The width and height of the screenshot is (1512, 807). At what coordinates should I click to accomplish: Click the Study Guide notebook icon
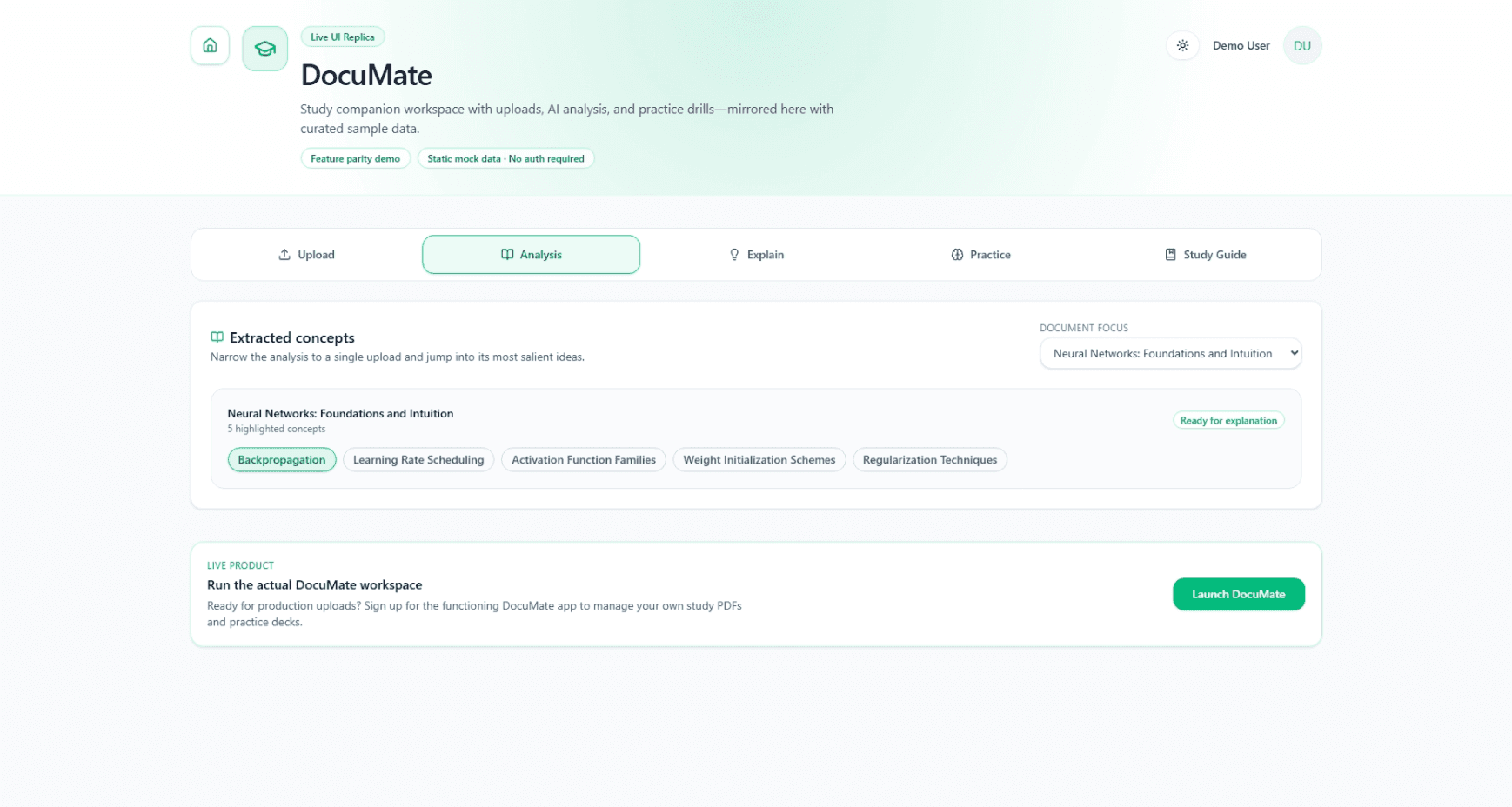click(x=1170, y=254)
